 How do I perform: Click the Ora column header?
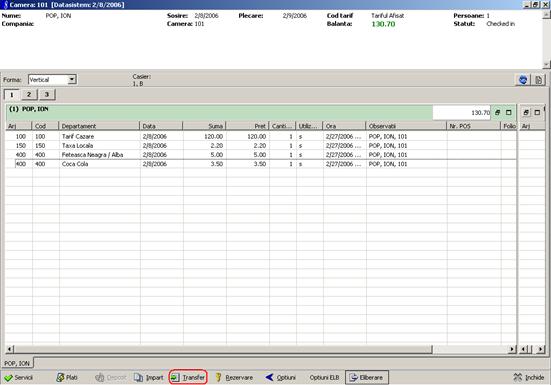344,126
